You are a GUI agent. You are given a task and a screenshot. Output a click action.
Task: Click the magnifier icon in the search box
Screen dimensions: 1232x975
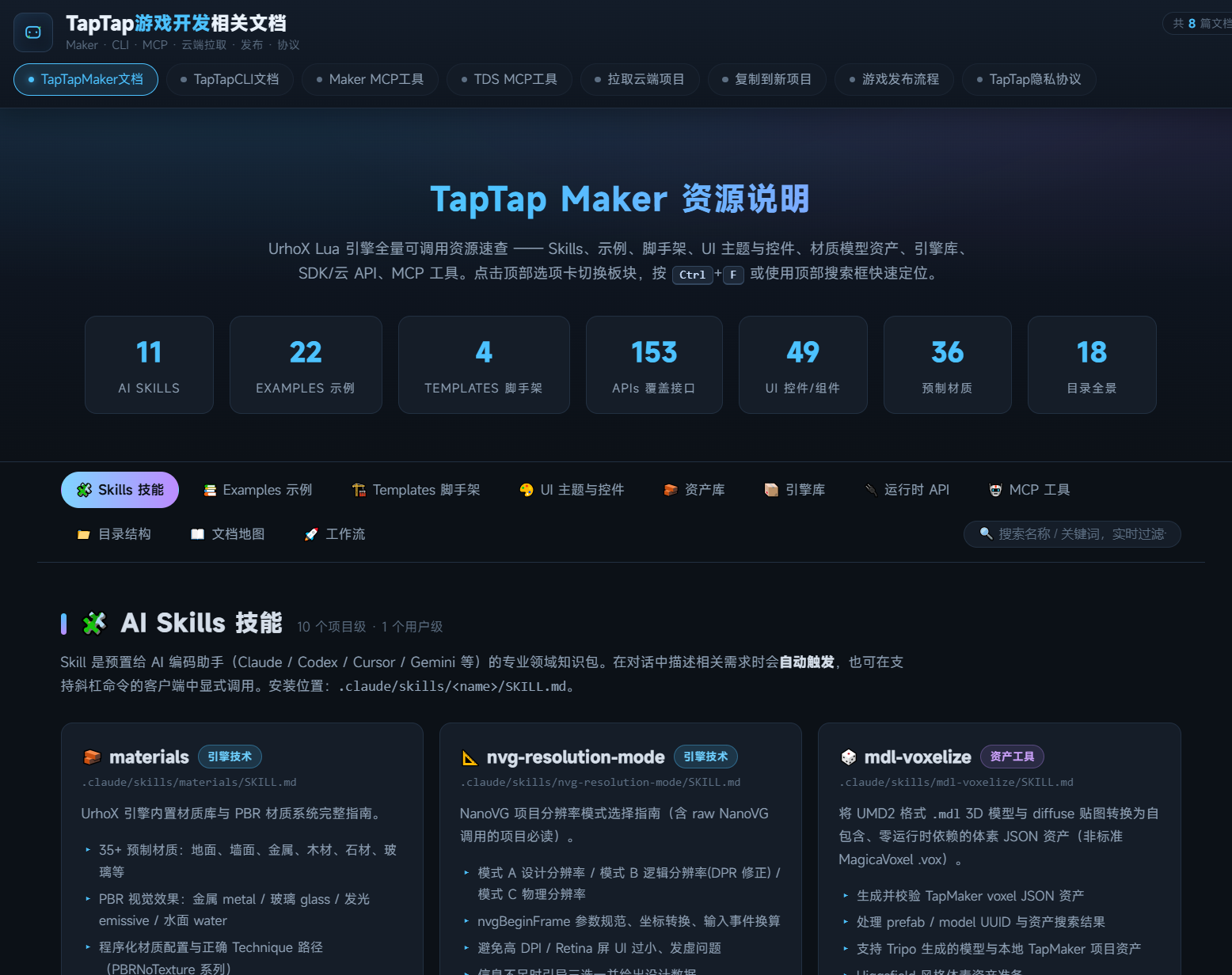tap(986, 533)
